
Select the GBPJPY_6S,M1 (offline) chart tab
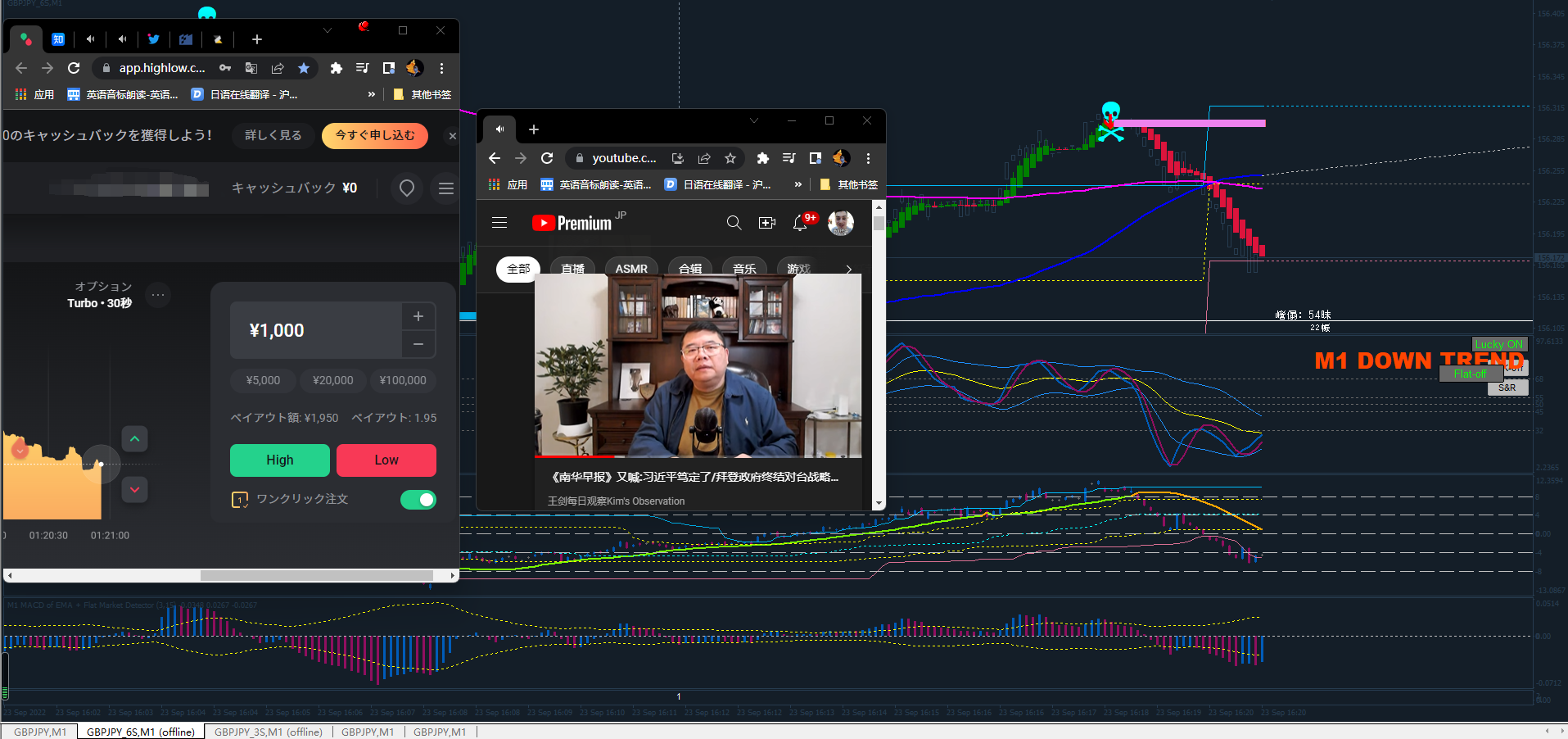click(141, 732)
